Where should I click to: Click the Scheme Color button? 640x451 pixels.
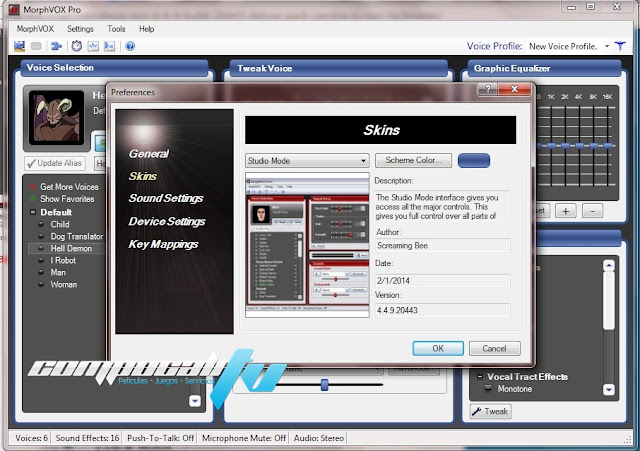[413, 160]
